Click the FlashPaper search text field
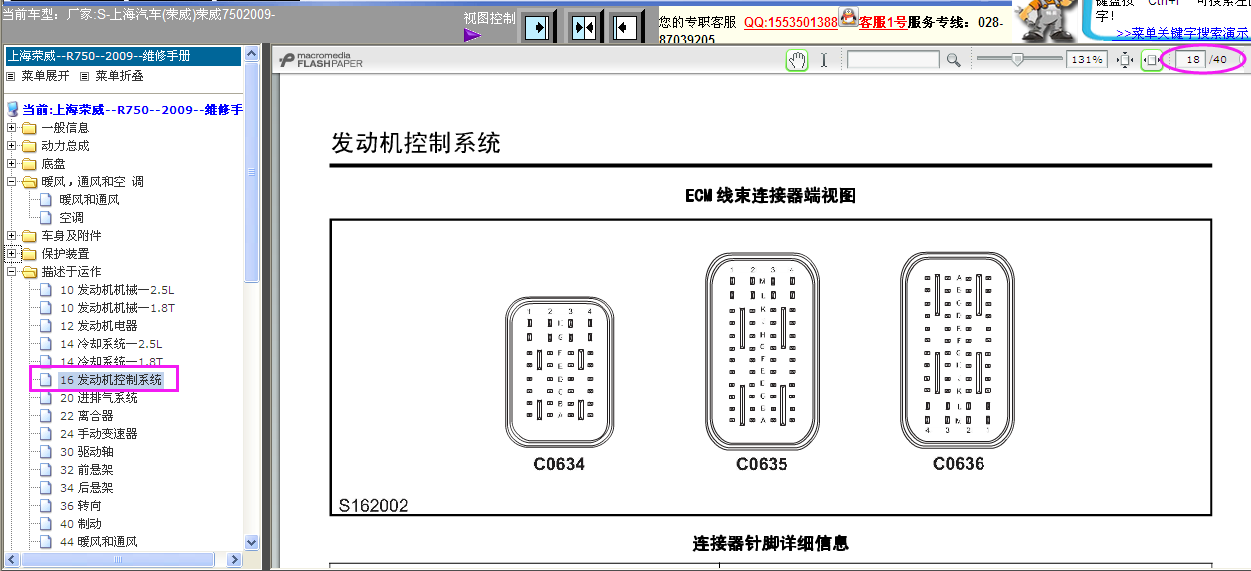 (893, 60)
